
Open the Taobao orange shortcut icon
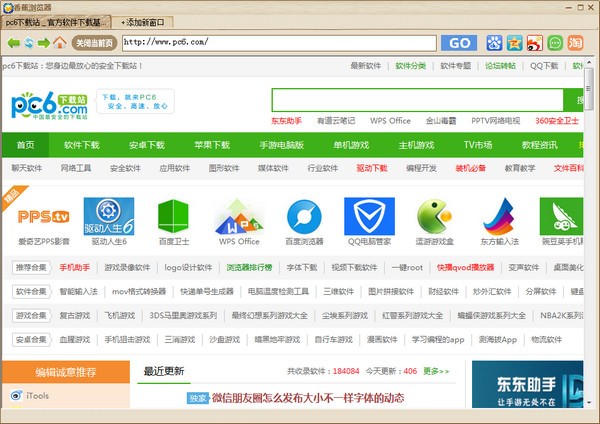click(575, 43)
